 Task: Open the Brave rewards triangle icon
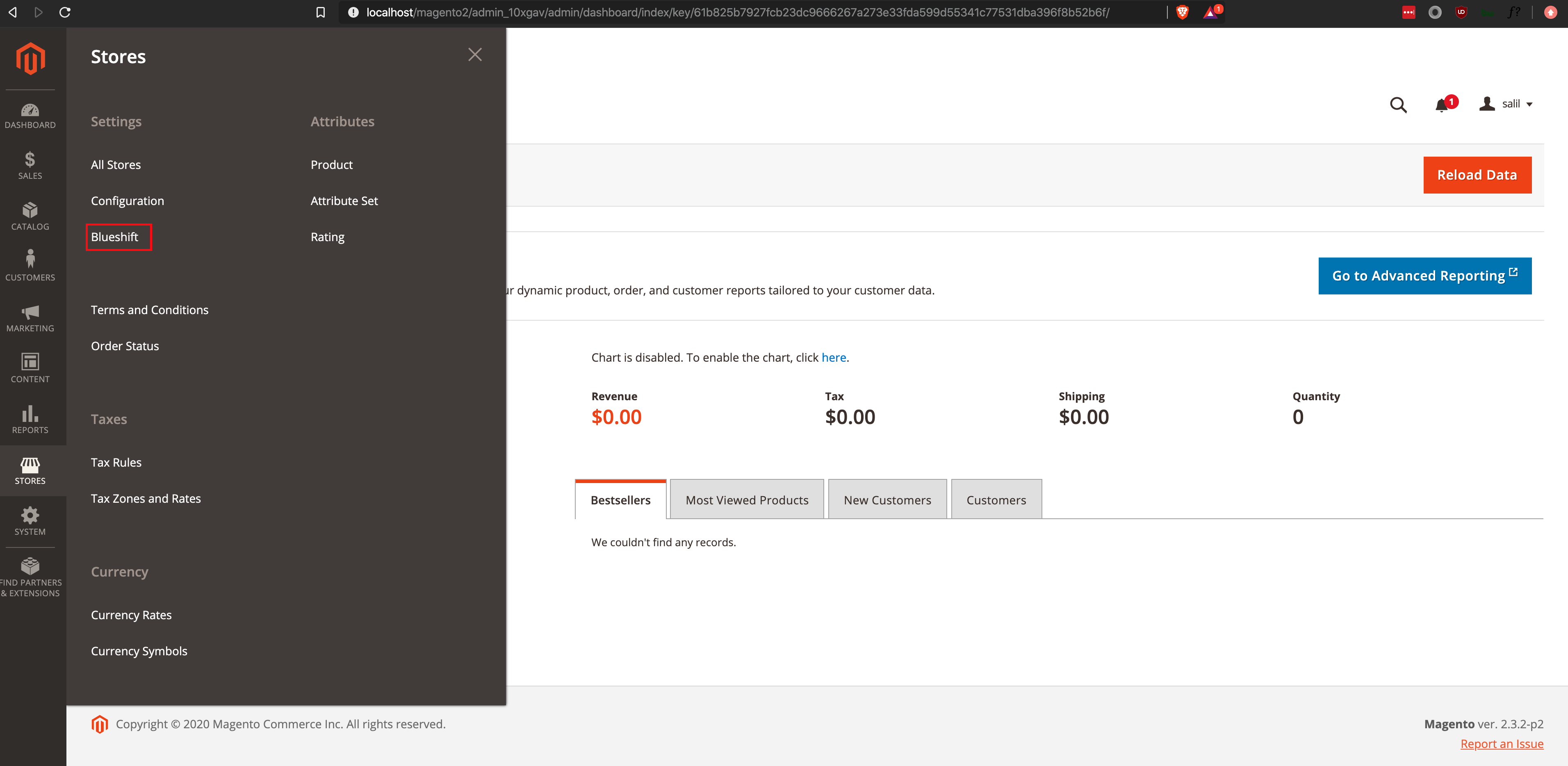click(1210, 12)
